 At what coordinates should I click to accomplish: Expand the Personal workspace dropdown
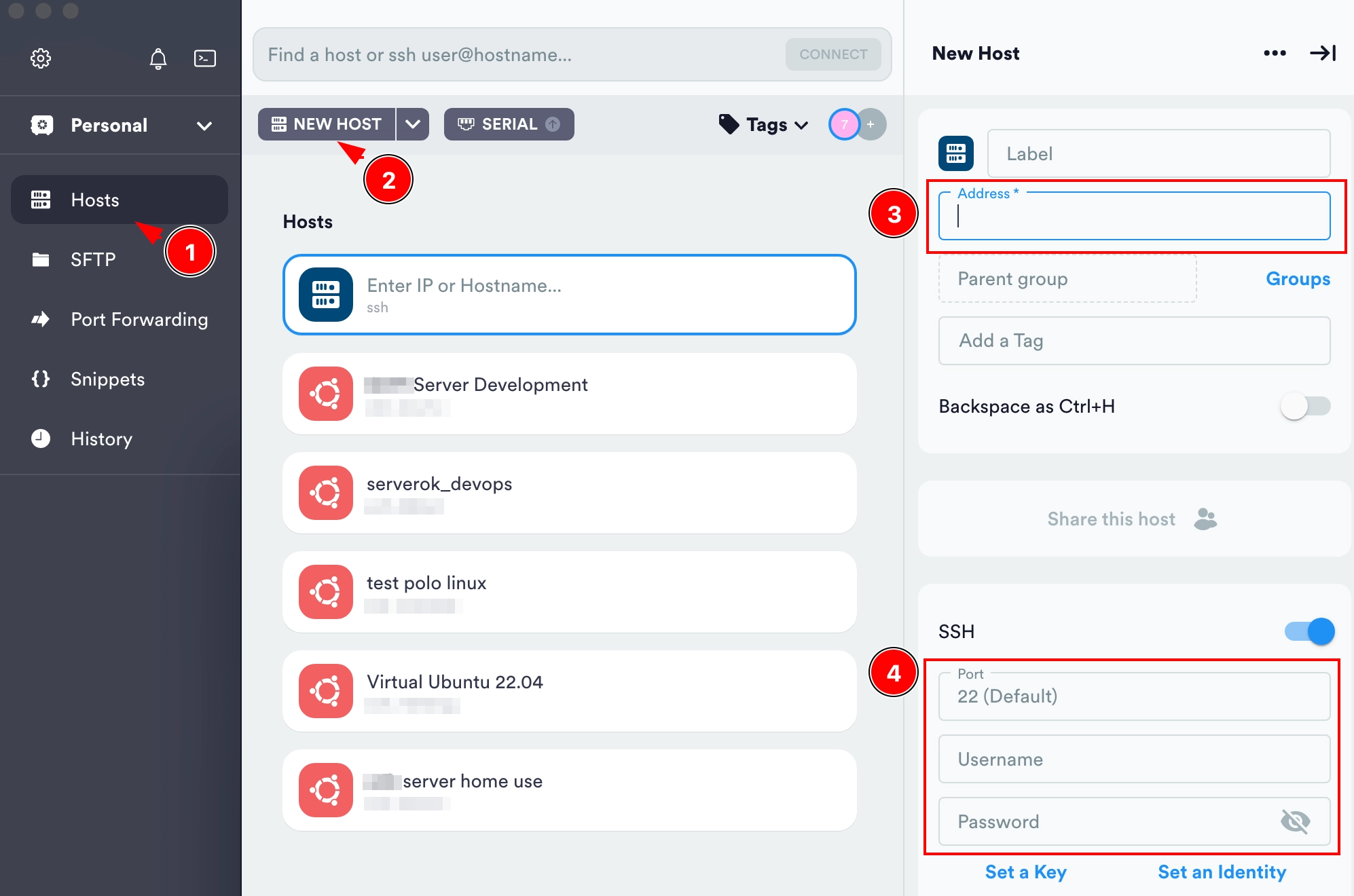tap(204, 125)
